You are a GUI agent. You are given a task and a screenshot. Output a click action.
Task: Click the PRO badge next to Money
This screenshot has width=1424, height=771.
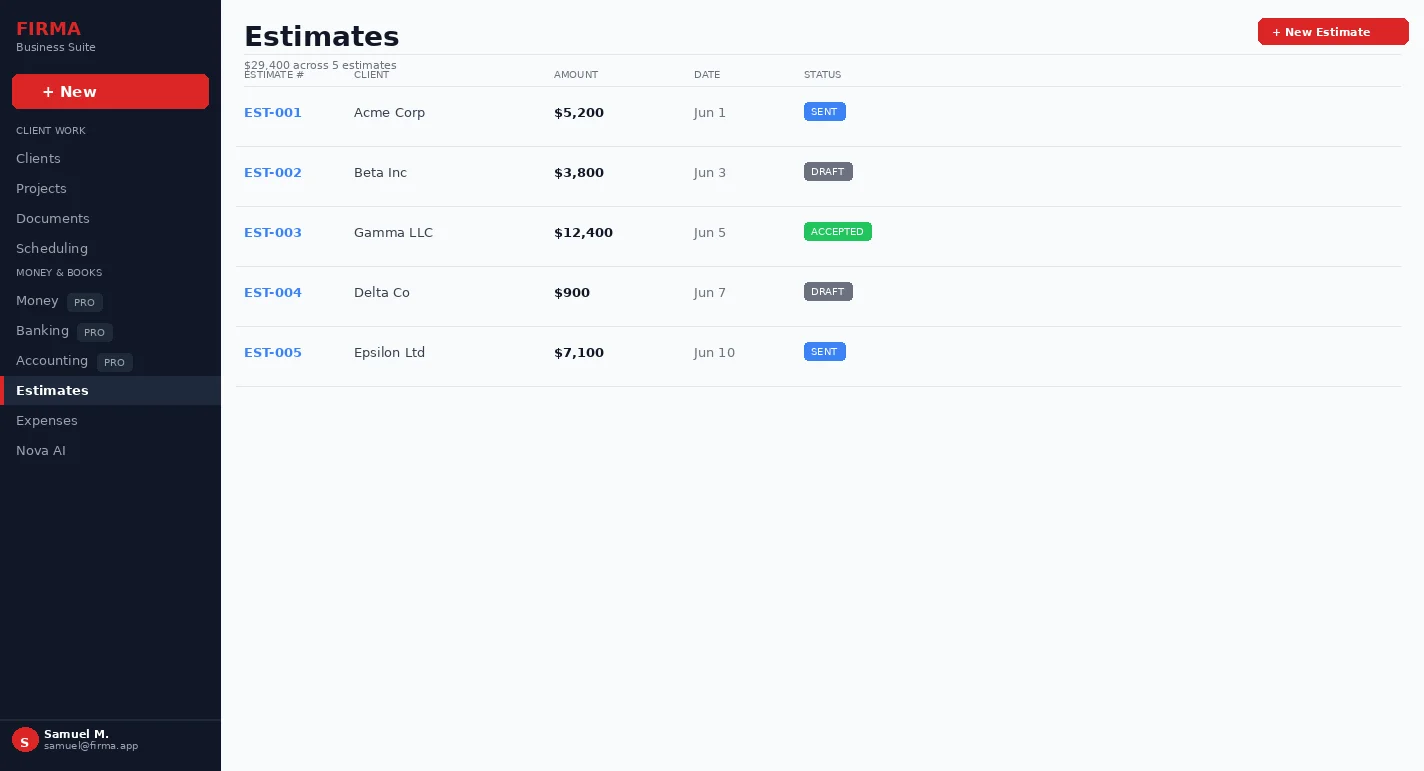coord(85,302)
